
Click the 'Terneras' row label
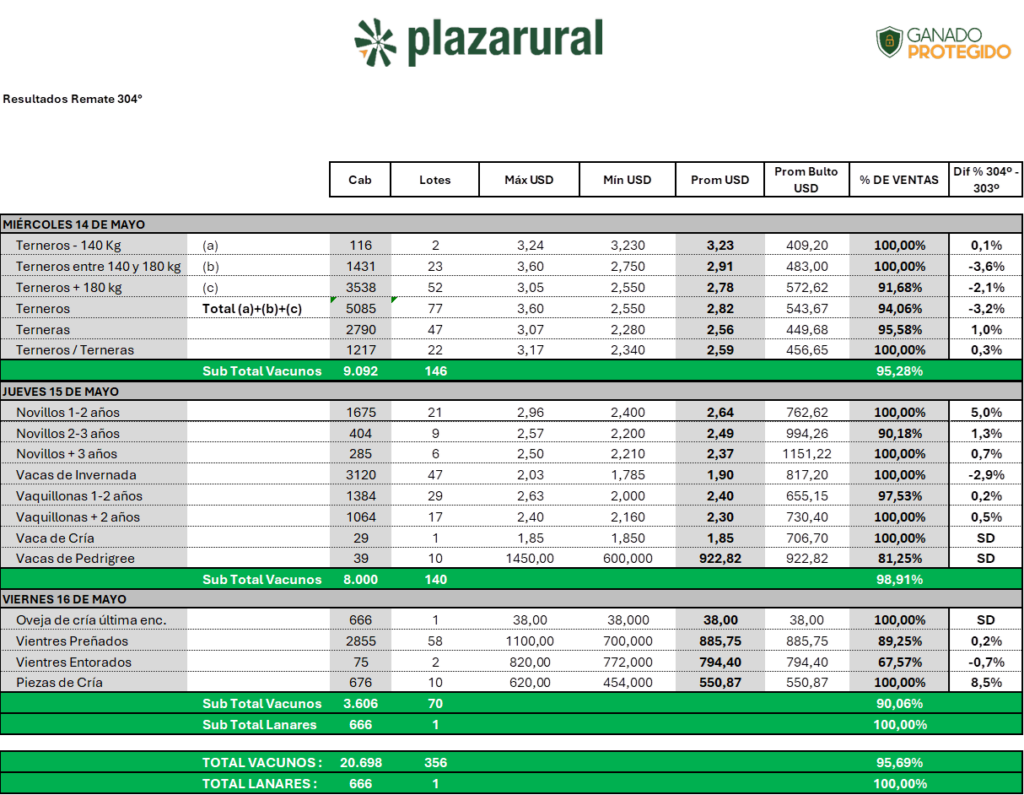(x=42, y=330)
